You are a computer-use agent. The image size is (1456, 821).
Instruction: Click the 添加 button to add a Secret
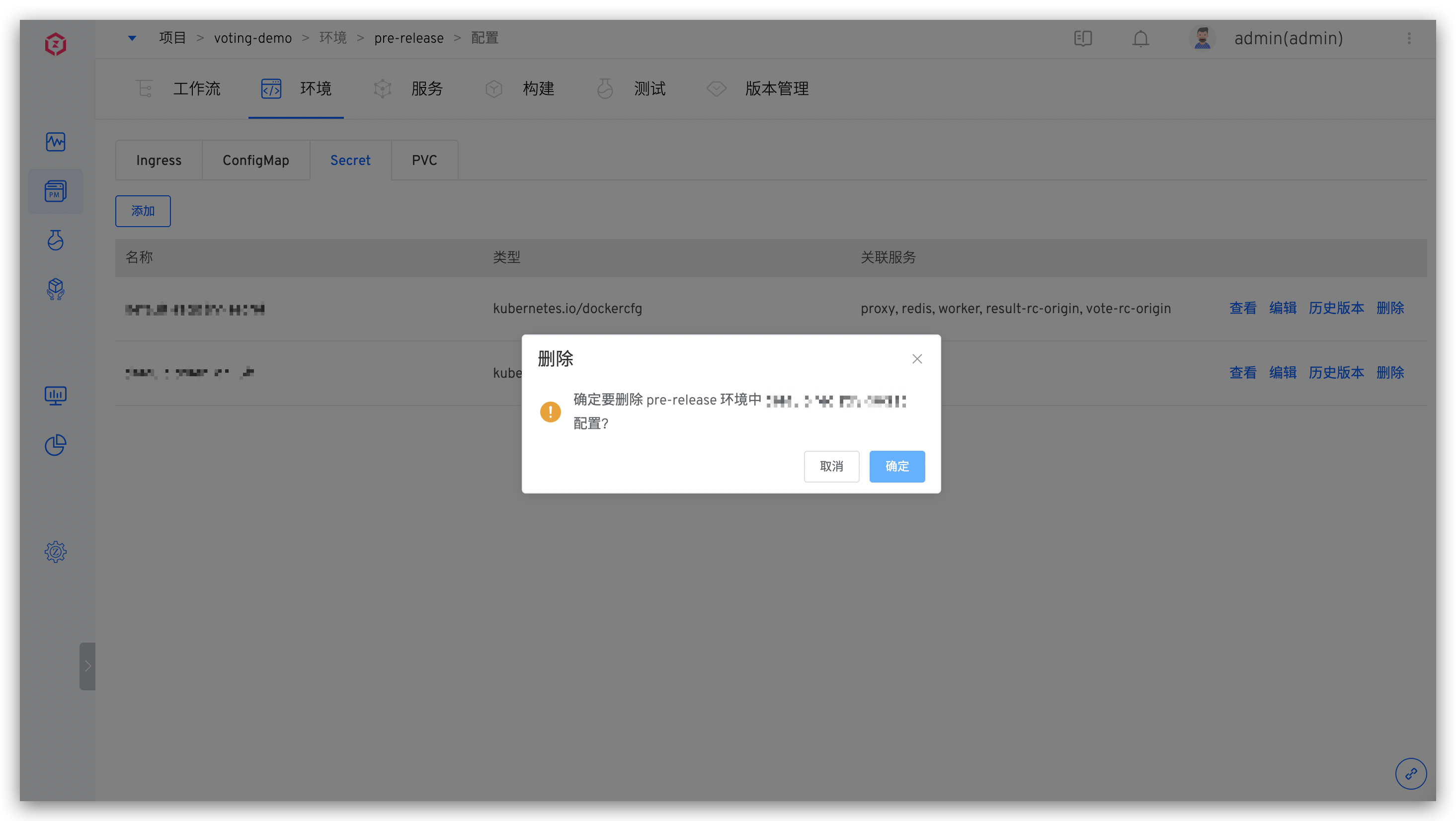(143, 211)
